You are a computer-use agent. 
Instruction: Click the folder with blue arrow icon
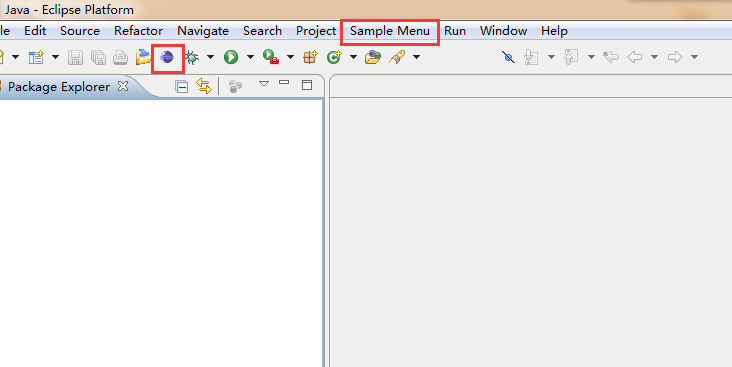coord(143,57)
